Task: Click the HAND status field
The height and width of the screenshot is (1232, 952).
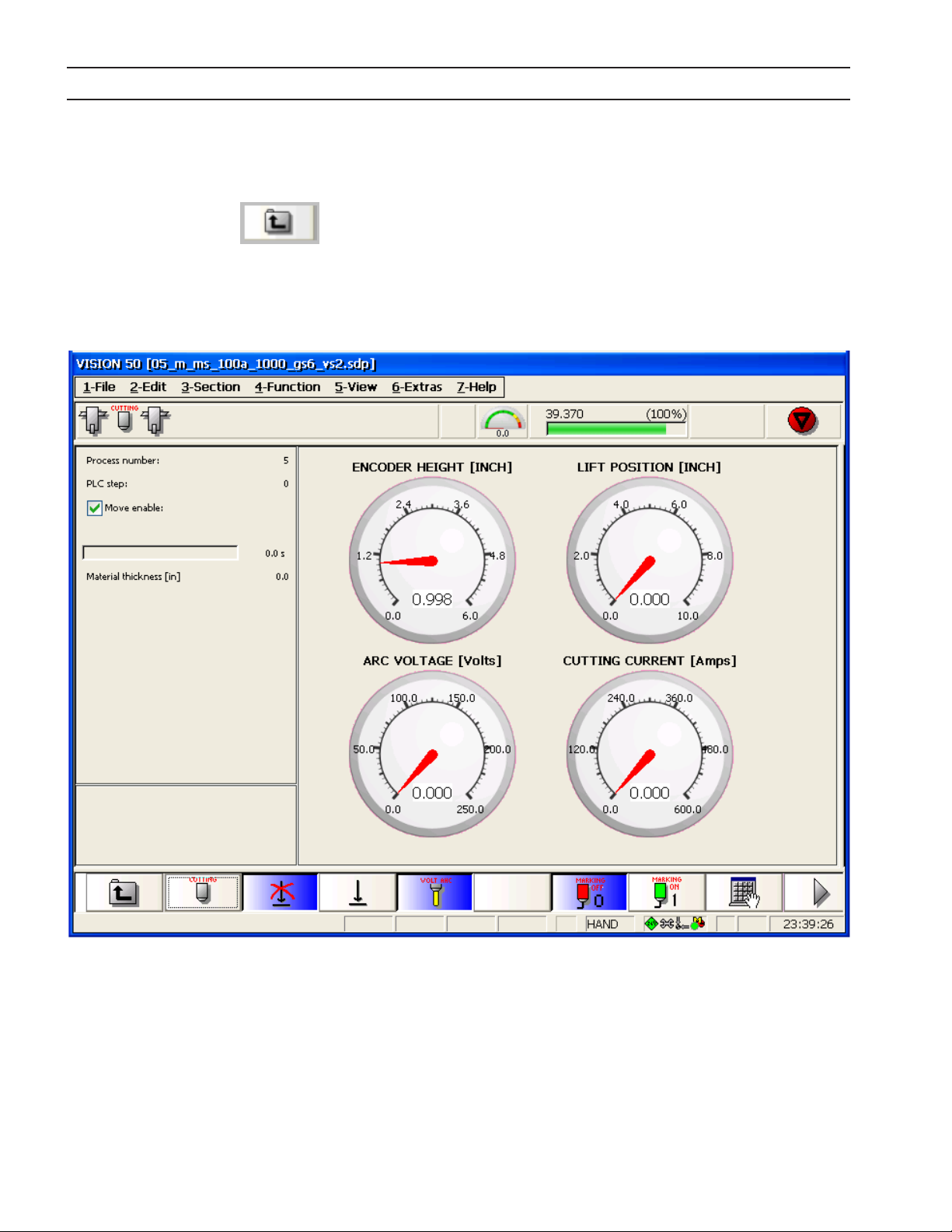Action: (x=609, y=924)
